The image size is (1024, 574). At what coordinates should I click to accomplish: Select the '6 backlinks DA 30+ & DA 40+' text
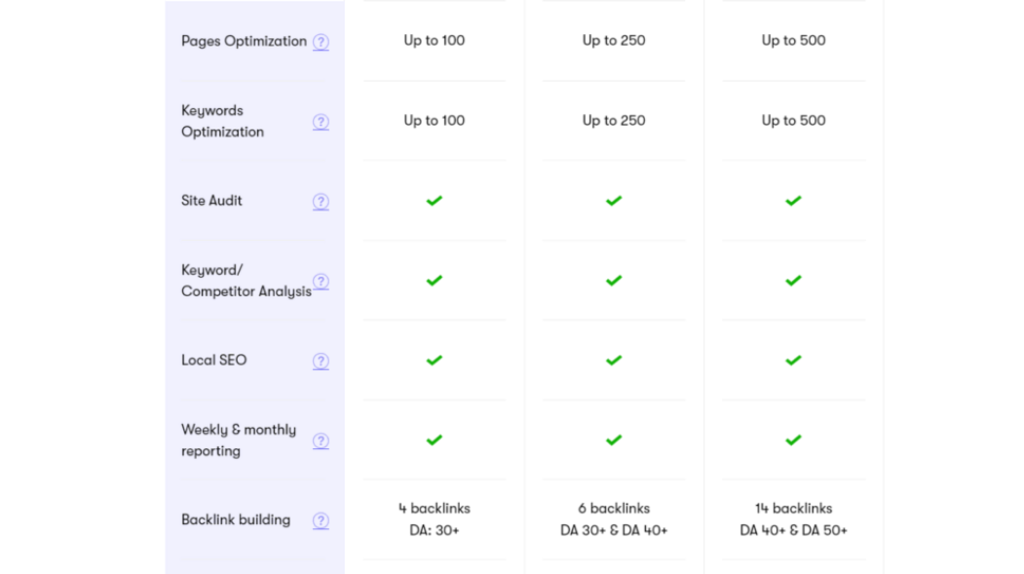[614, 519]
